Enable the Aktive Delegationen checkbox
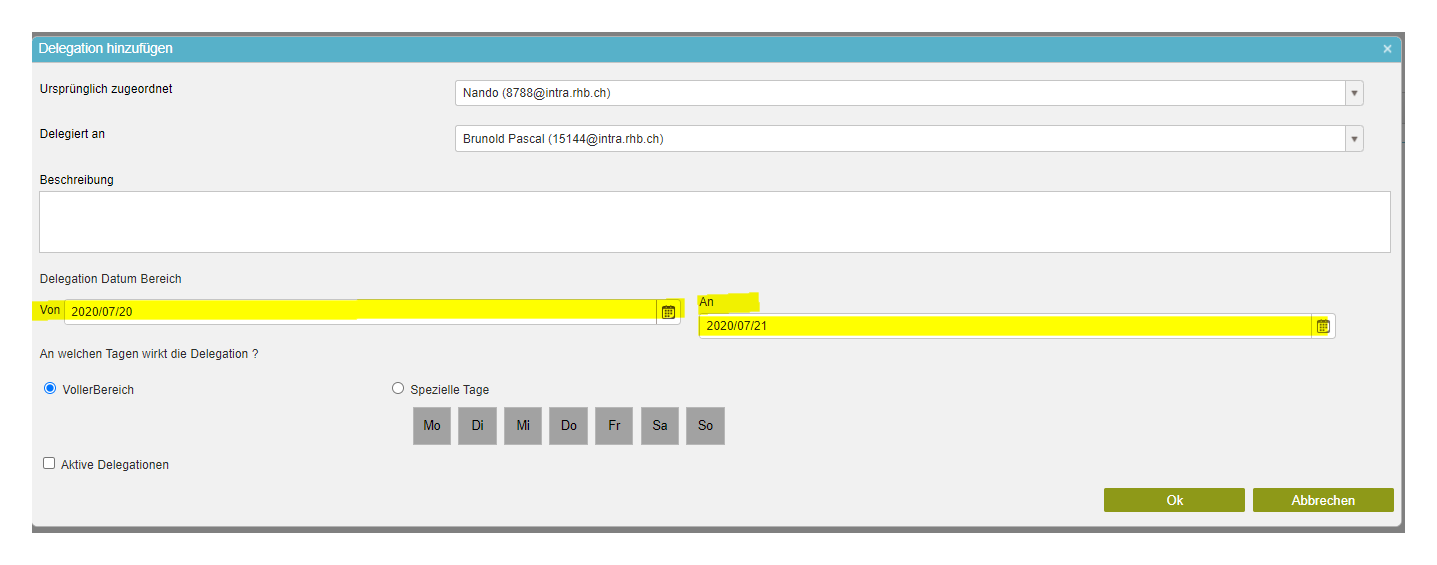This screenshot has height=565, width=1437. point(49,464)
